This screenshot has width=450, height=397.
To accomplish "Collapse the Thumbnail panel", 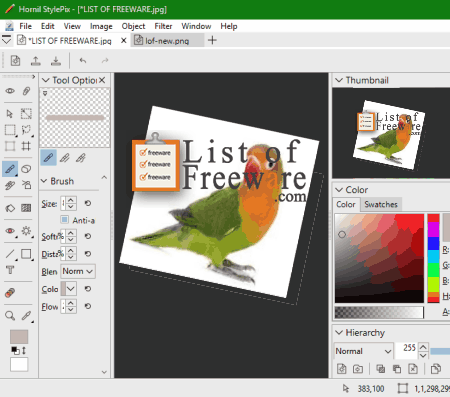I will (339, 80).
